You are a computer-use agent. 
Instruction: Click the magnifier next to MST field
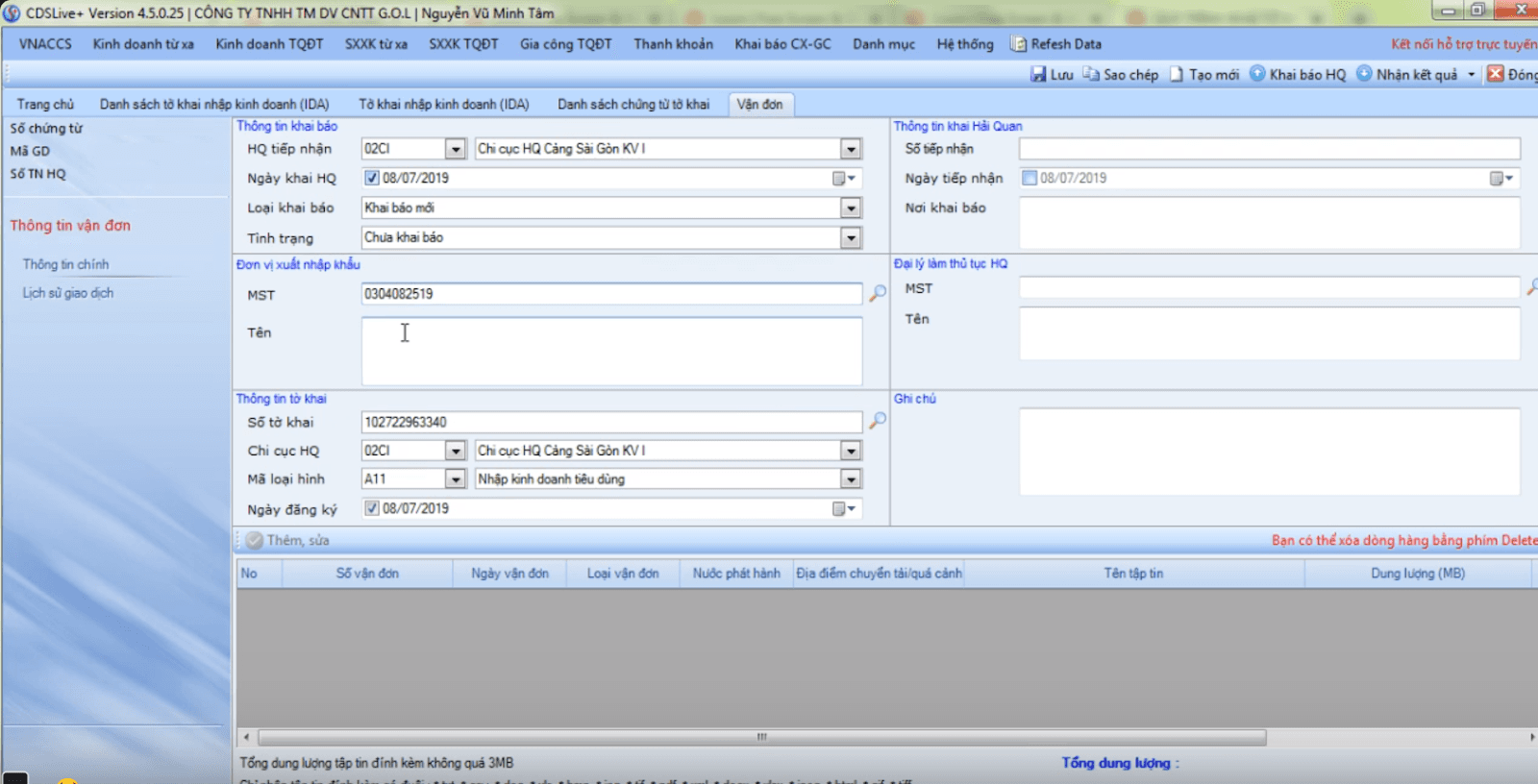[x=878, y=293]
